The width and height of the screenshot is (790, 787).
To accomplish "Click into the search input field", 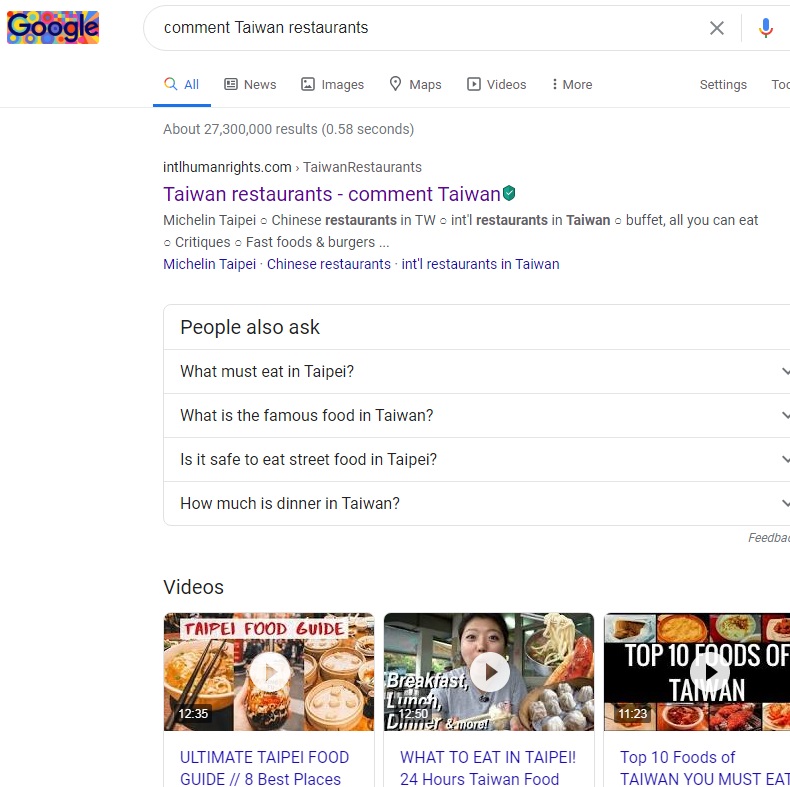I will 420,28.
